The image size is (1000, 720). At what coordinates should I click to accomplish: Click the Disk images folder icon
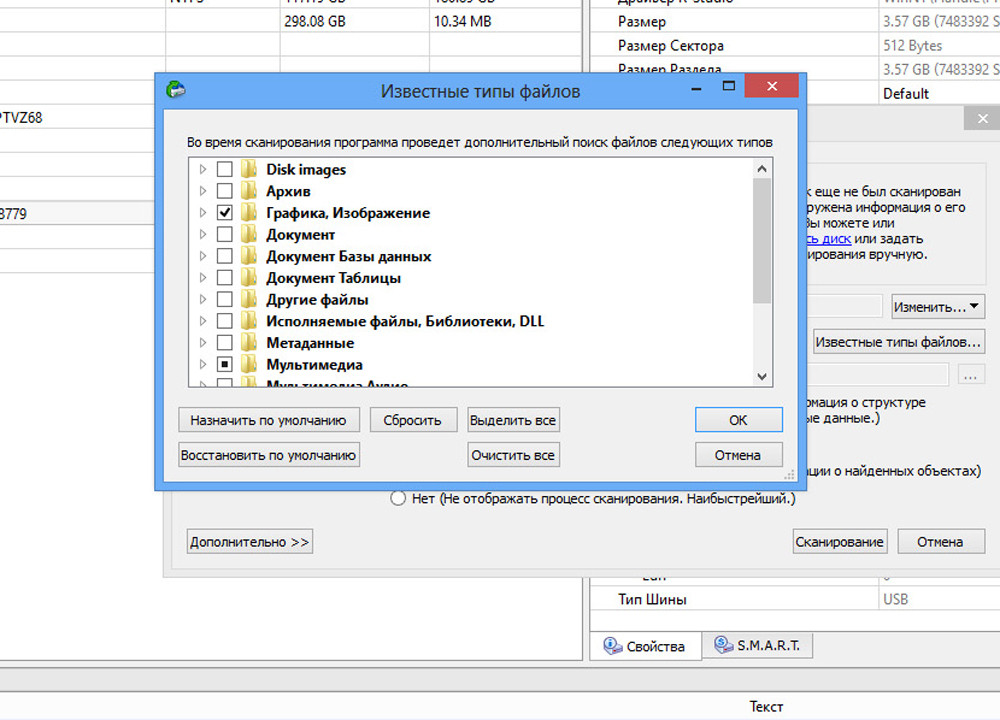(x=249, y=170)
